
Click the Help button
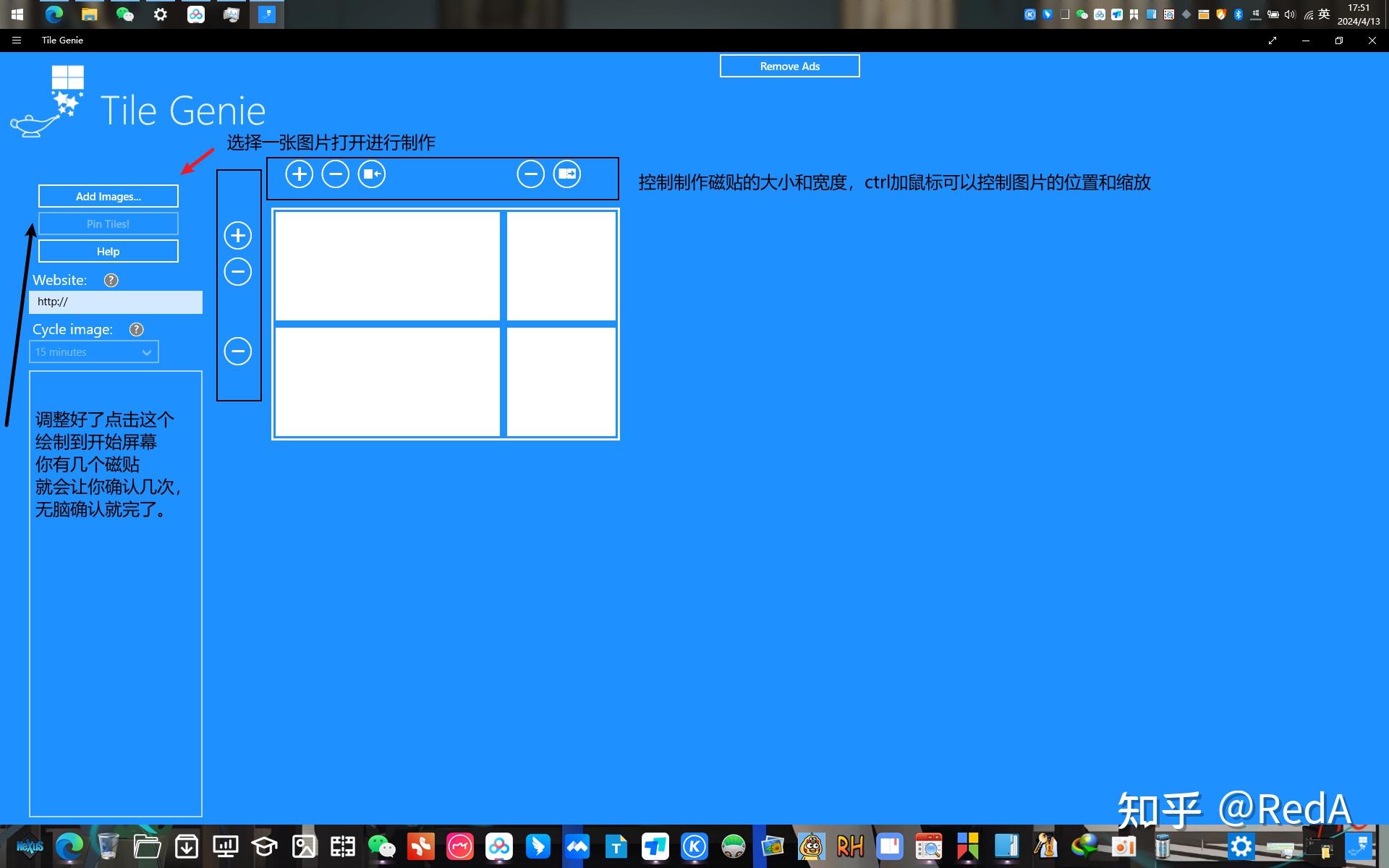pos(109,252)
